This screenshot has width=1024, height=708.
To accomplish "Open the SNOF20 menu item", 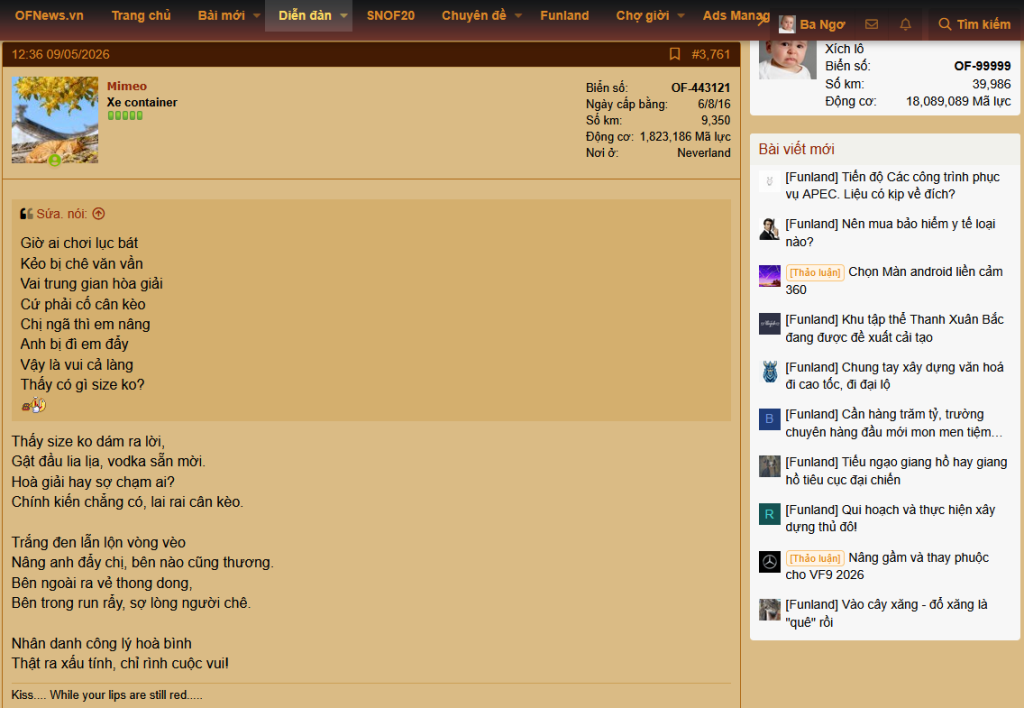I will [391, 16].
